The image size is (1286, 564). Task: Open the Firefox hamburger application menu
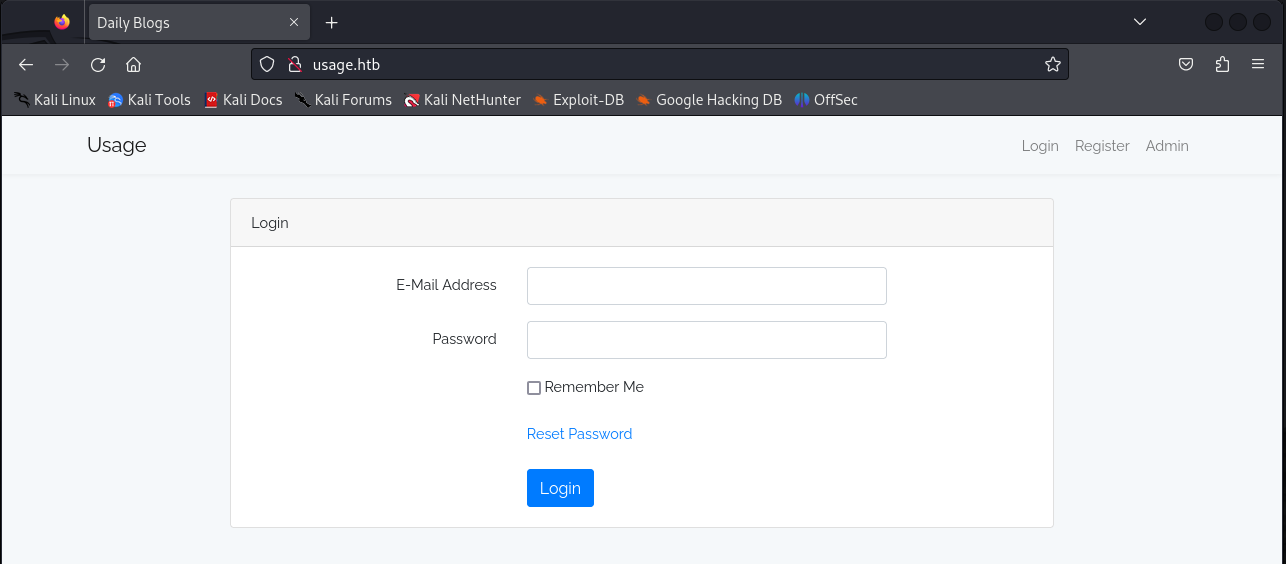[x=1258, y=65]
